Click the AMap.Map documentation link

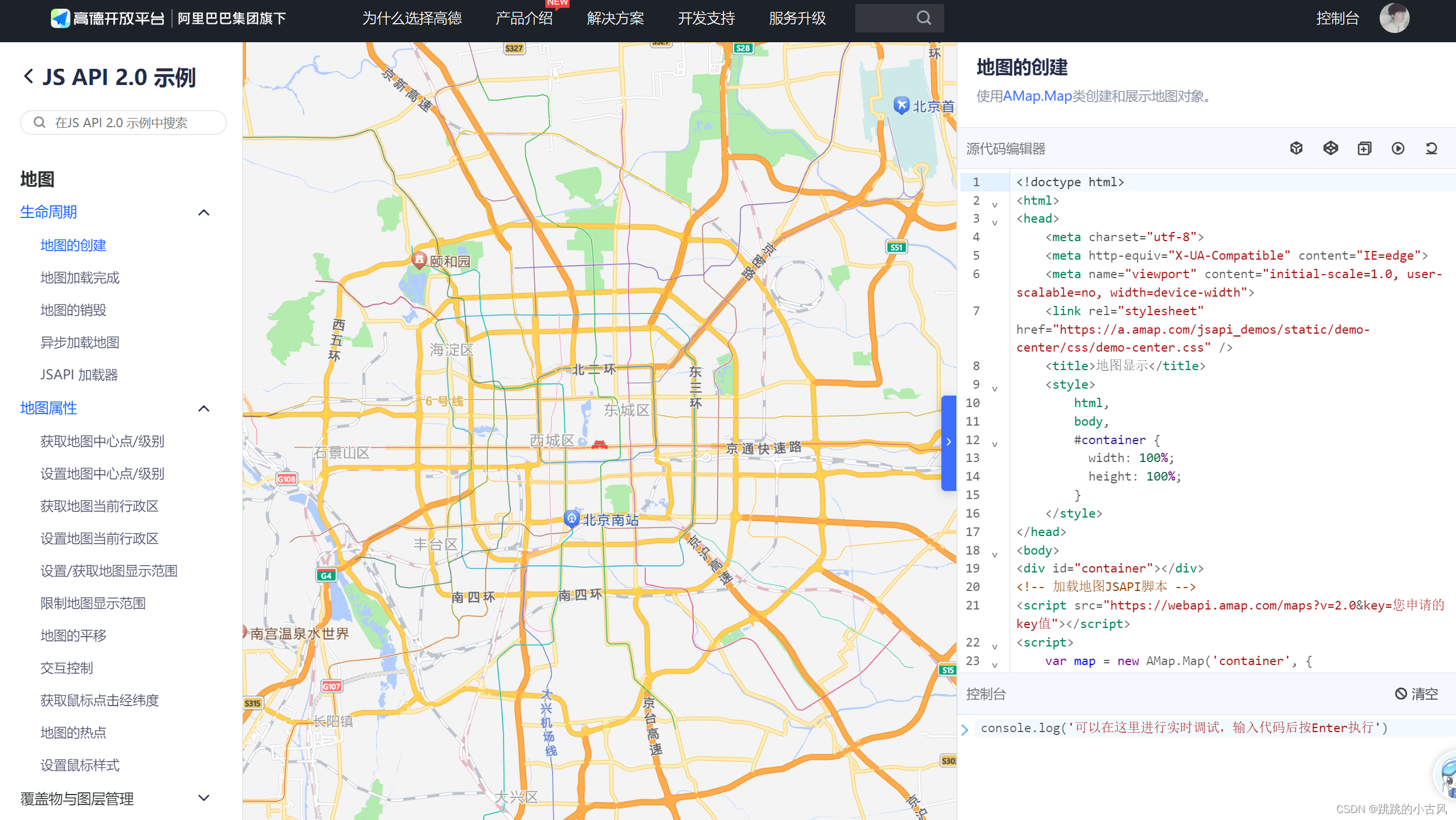[1037, 96]
